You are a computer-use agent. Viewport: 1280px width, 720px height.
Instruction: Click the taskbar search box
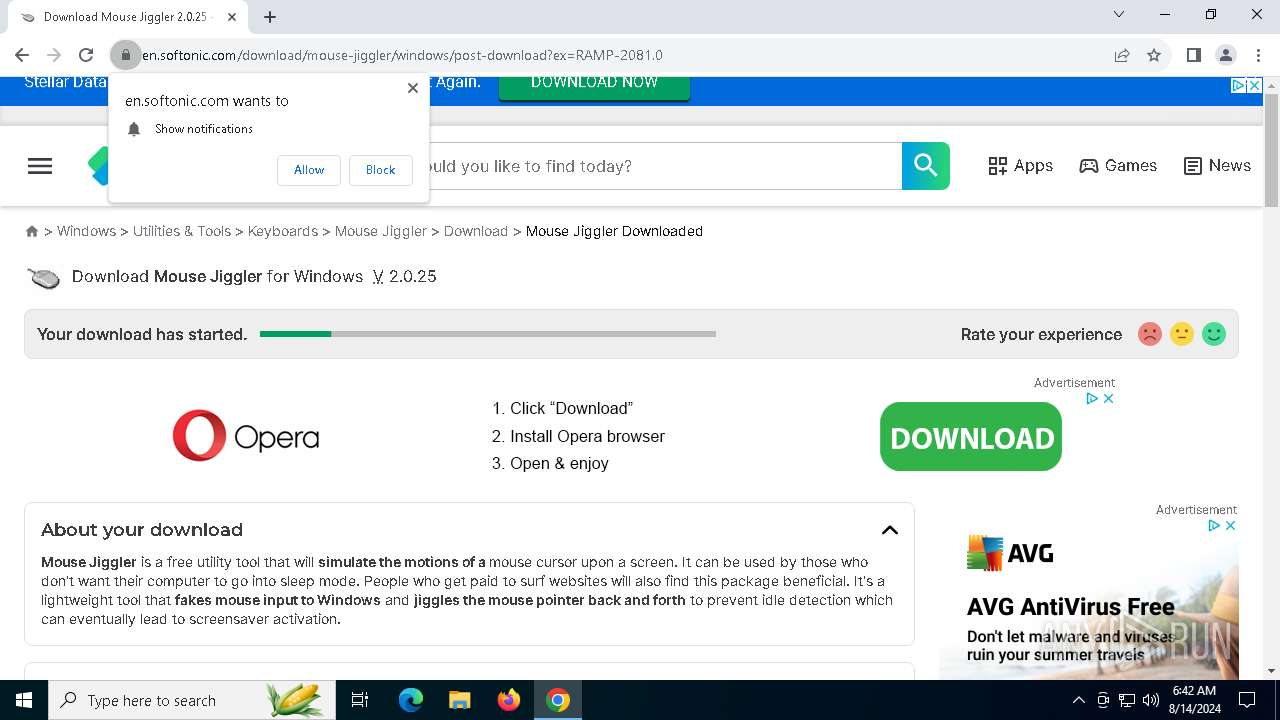coord(192,700)
